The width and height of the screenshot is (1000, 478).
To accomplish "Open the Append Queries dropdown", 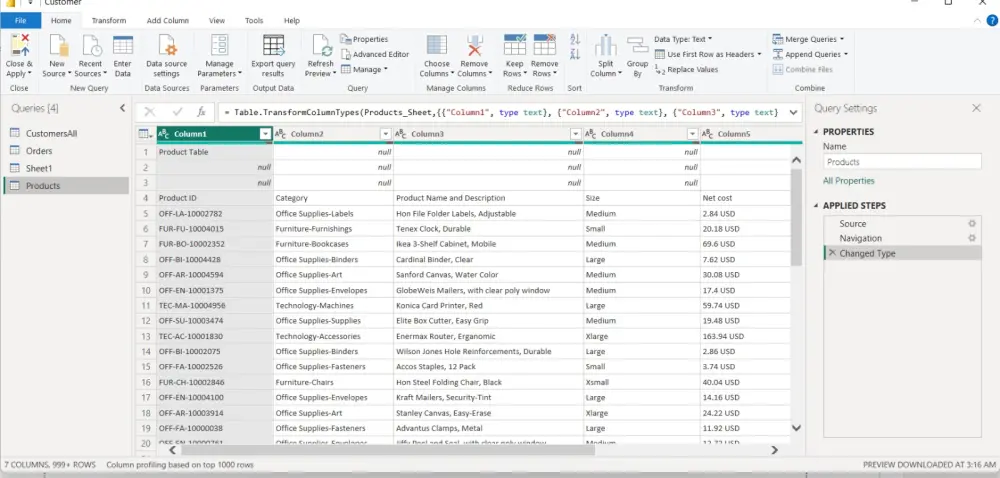I will tap(810, 54).
